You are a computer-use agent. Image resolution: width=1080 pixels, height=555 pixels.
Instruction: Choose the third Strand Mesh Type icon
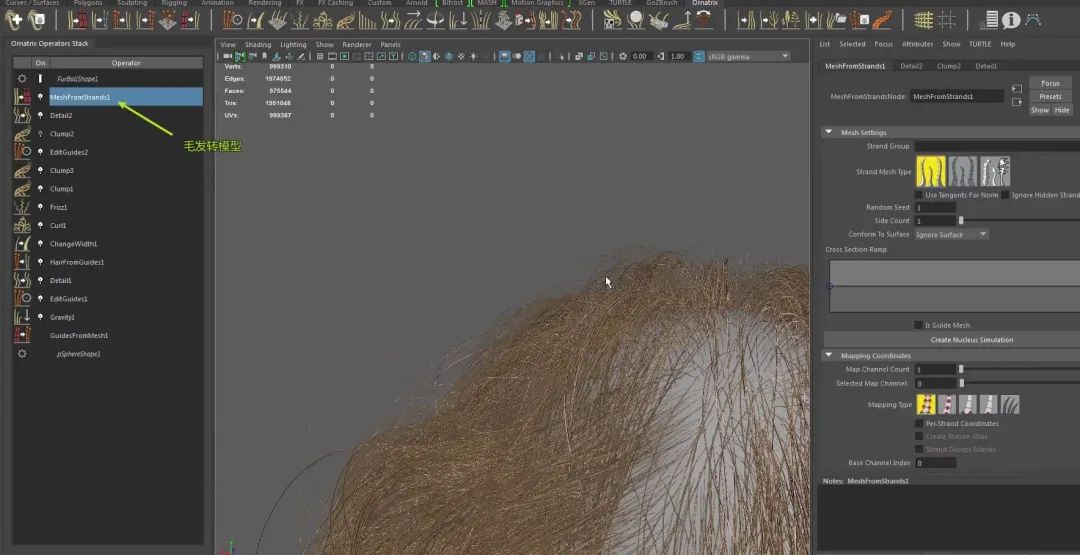[x=995, y=171]
